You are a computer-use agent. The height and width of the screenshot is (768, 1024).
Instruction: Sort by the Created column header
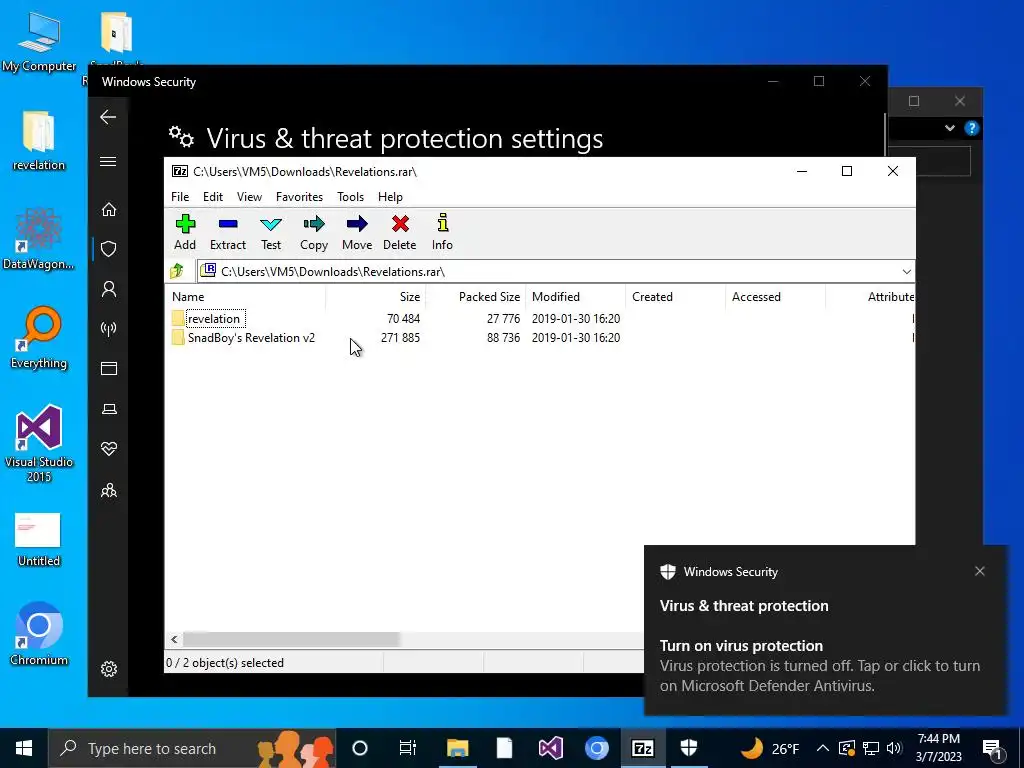[x=675, y=296]
